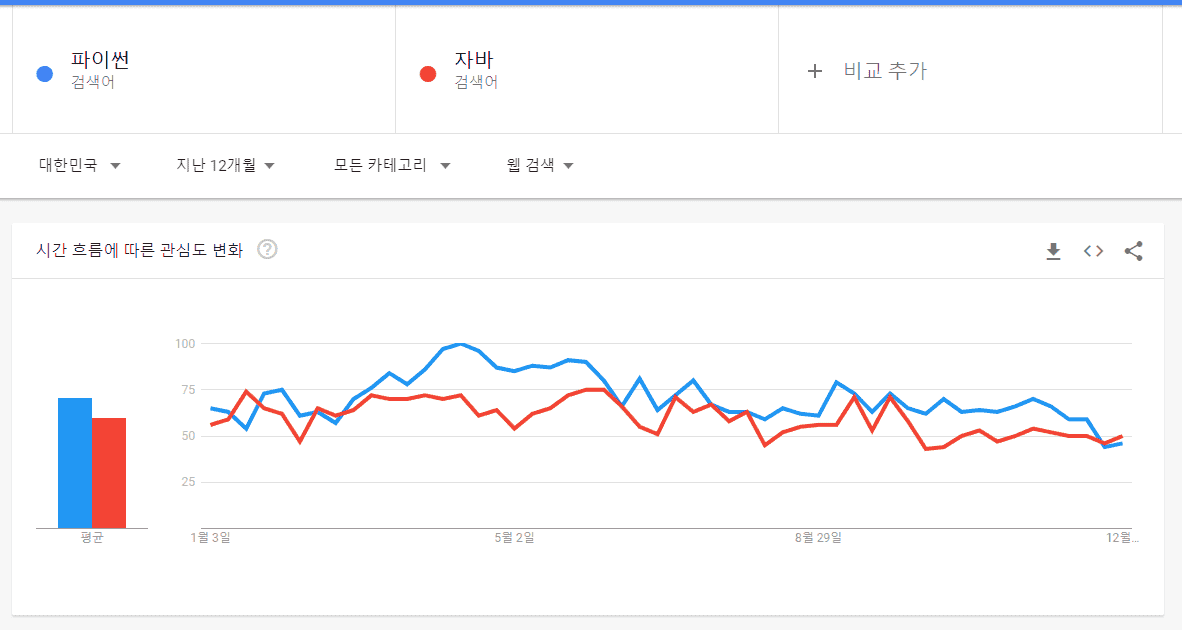
Task: Open the embed code icon
Action: tap(1093, 251)
